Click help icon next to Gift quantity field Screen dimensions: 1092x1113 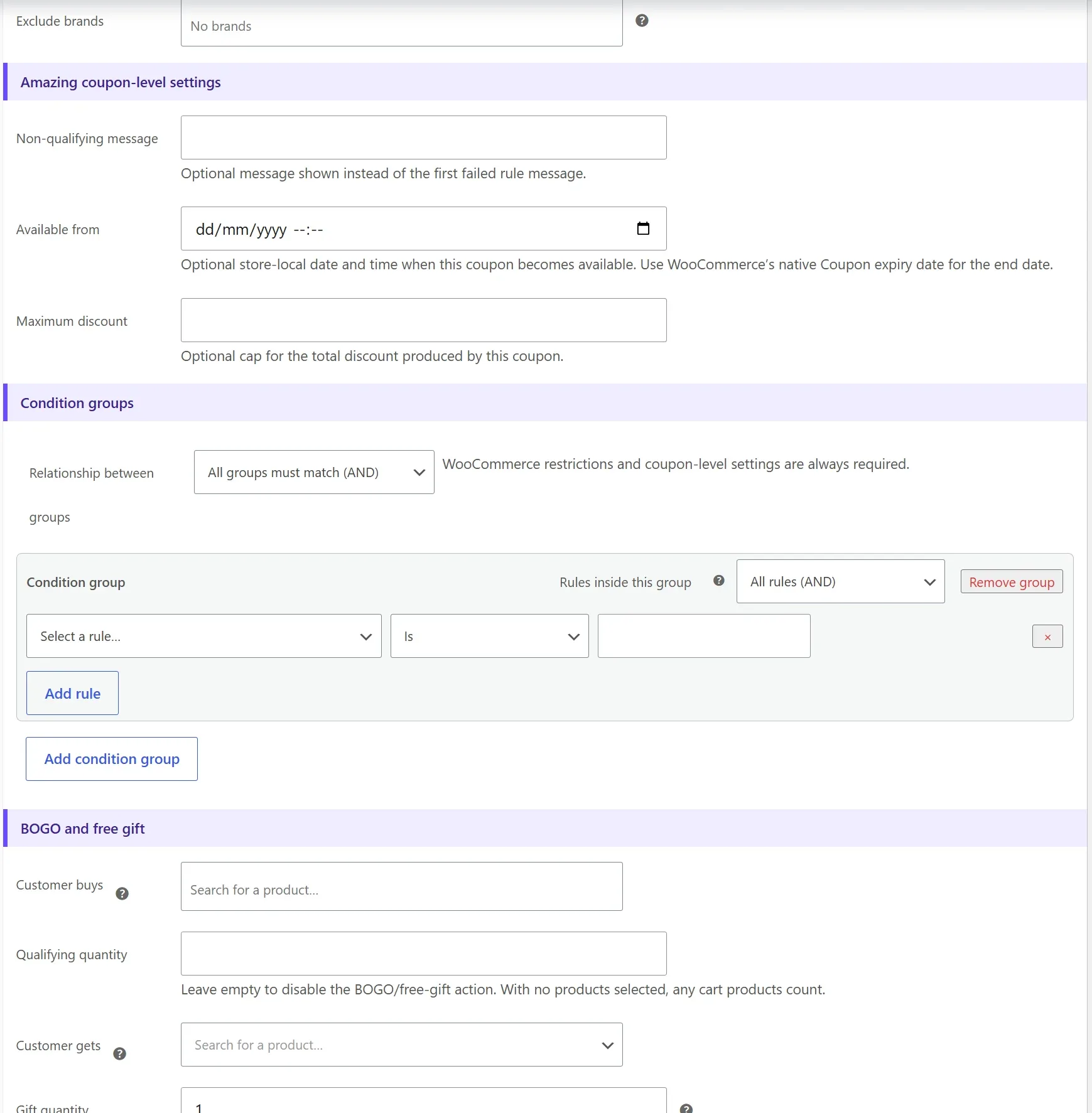686,1109
